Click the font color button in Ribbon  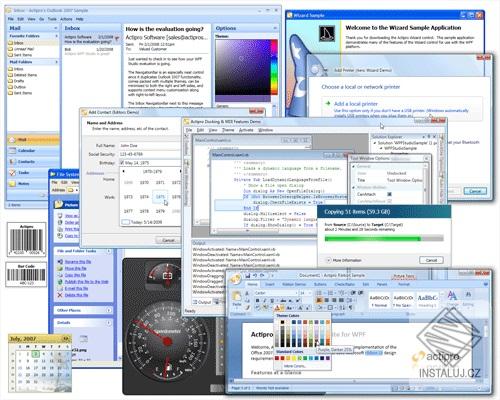(278, 308)
